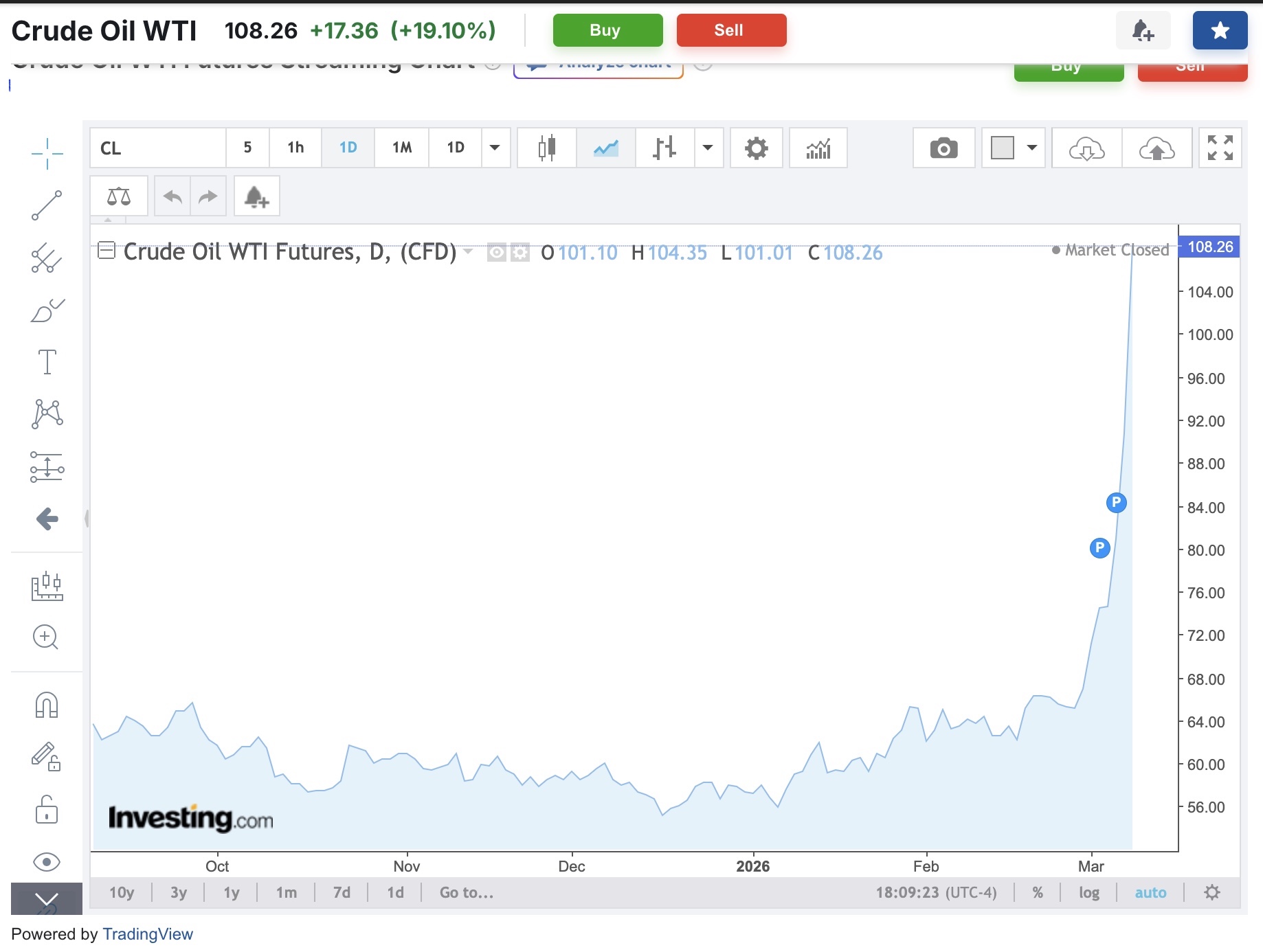Toggle auto scale option
The width and height of the screenshot is (1263, 952).
[x=1150, y=892]
